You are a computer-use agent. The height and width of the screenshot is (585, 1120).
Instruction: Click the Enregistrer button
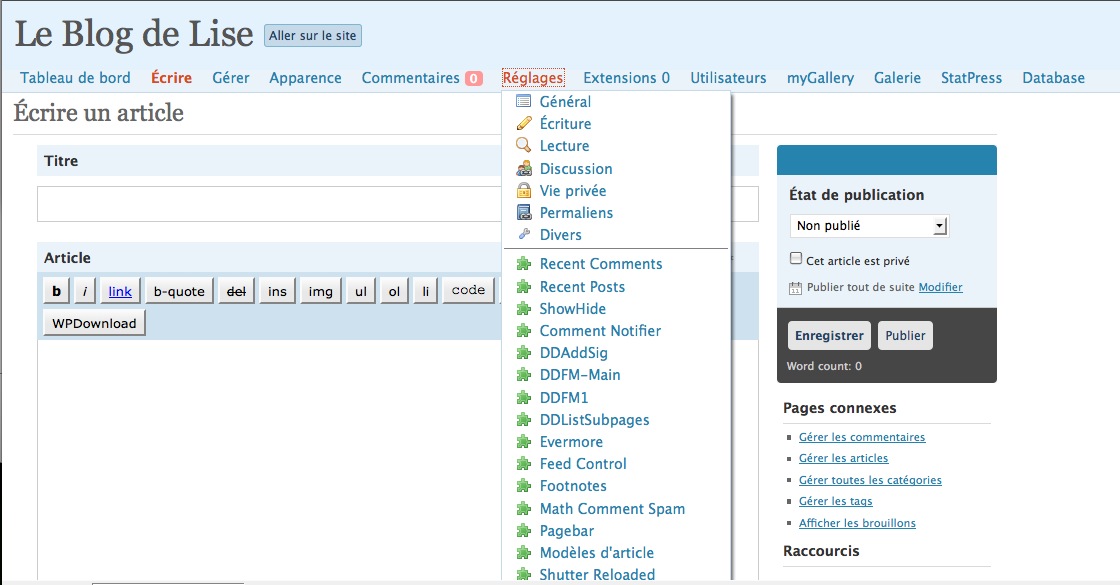[x=829, y=336]
